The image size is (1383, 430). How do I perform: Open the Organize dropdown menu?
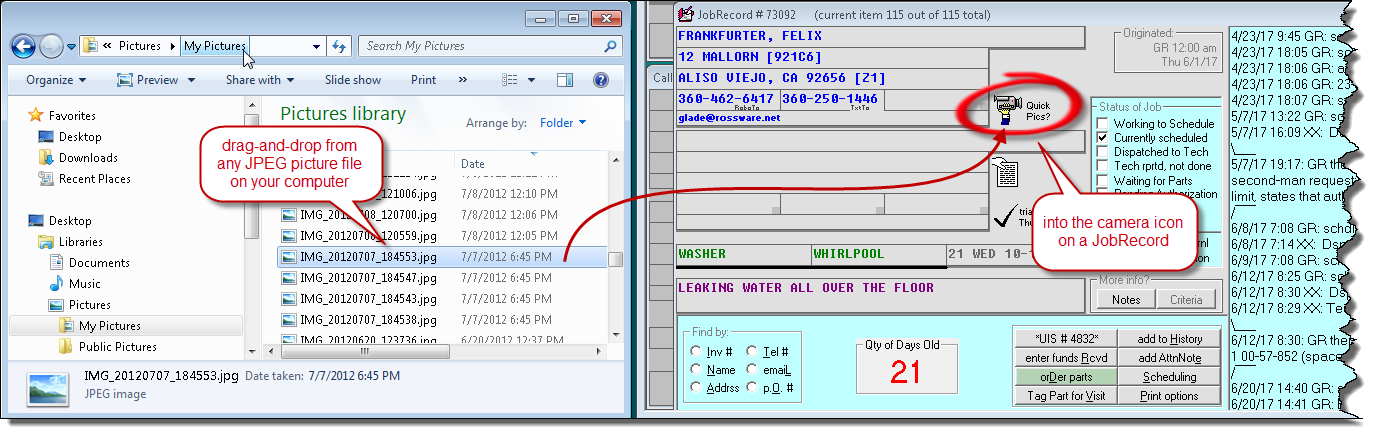tap(56, 80)
